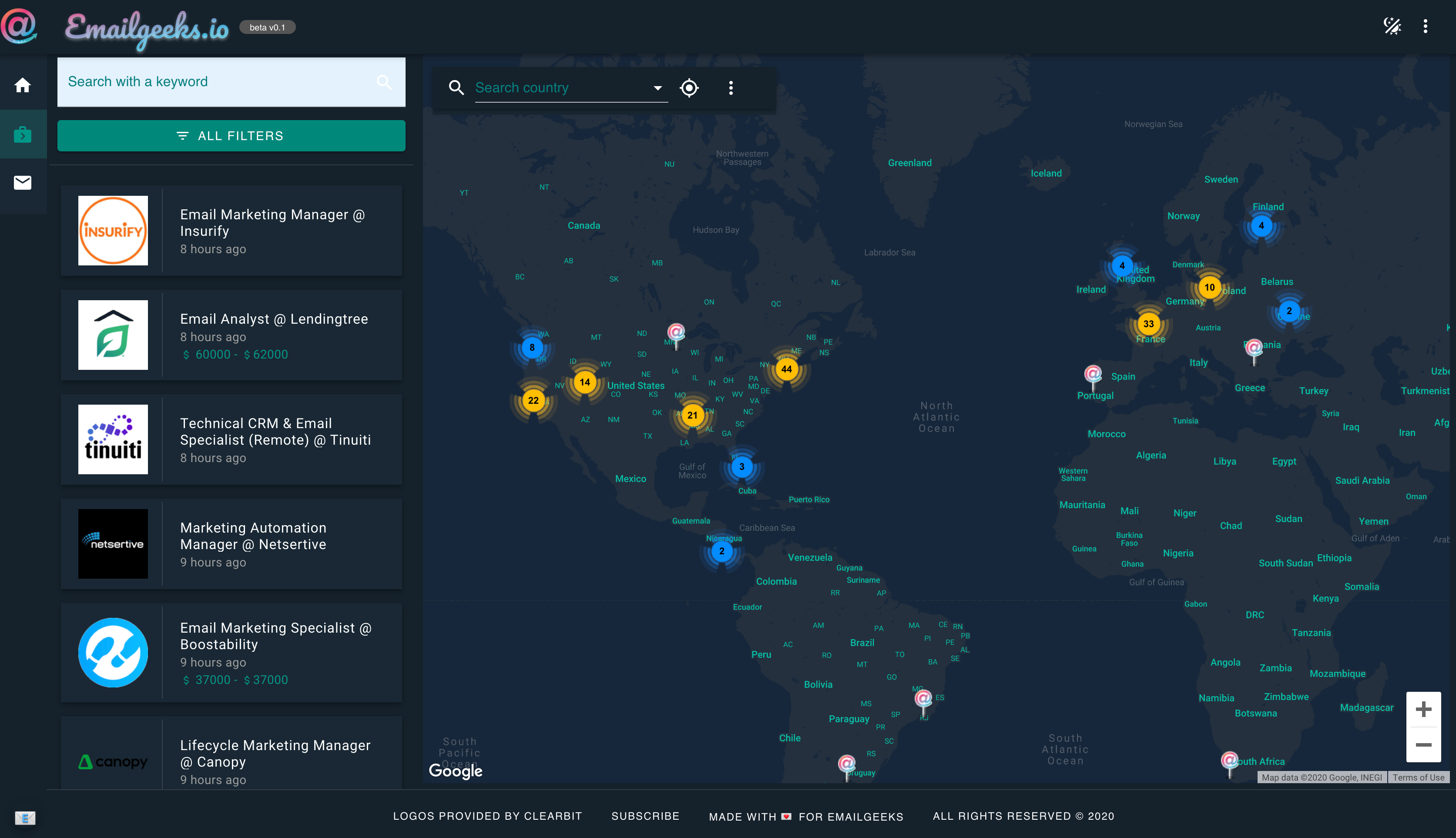
Task: Open the Home sidebar icon
Action: (x=23, y=85)
